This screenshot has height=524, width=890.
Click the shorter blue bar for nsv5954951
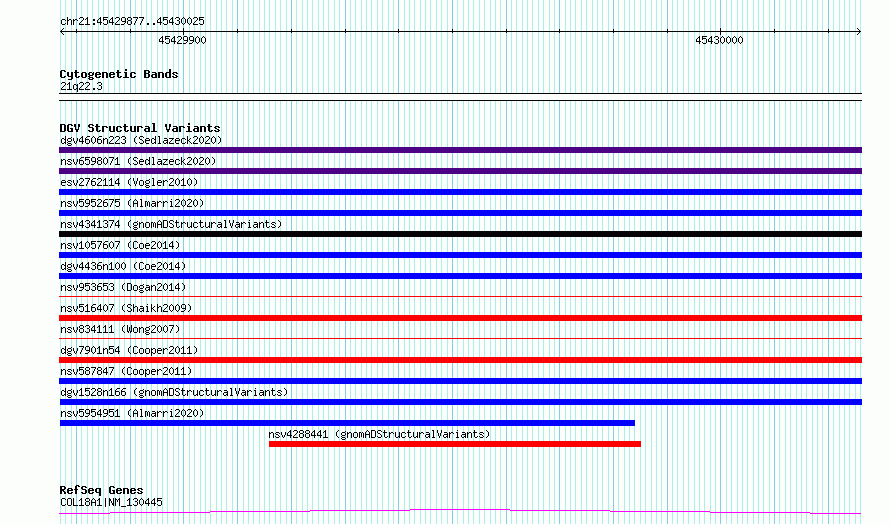(347, 423)
